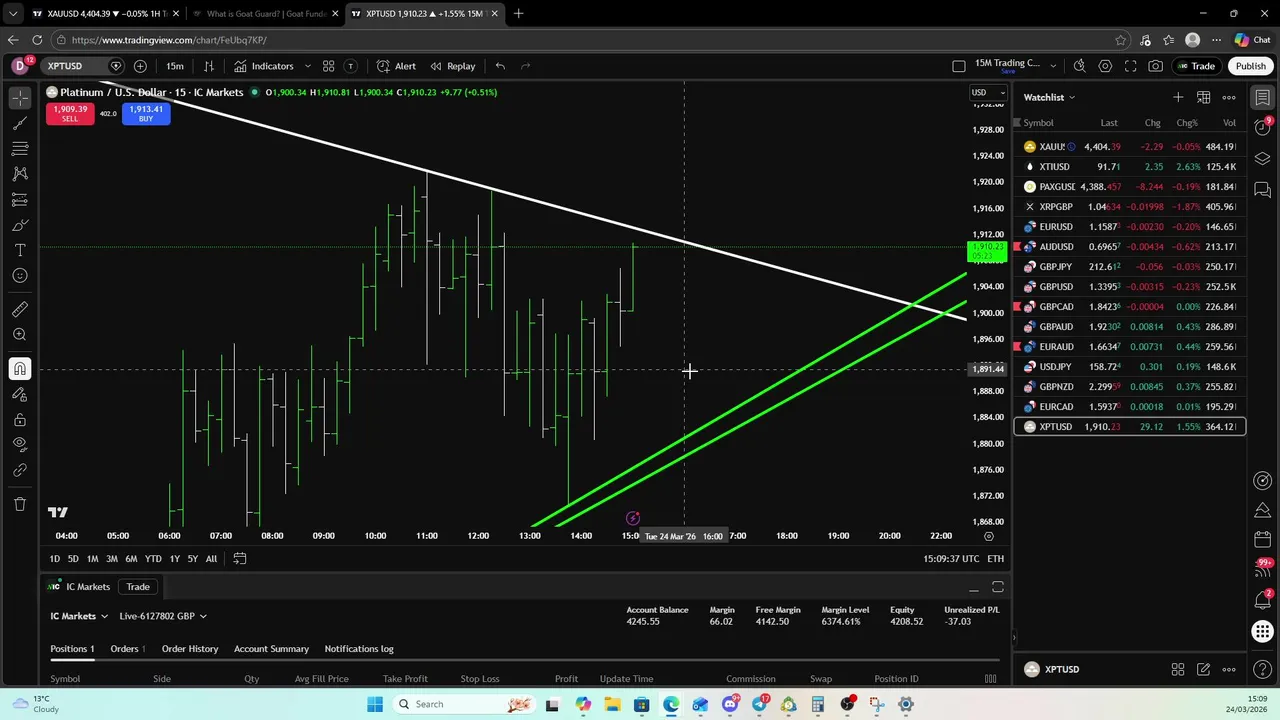The height and width of the screenshot is (720, 1280).
Task: Open the ETH session selector
Action: tap(995, 559)
